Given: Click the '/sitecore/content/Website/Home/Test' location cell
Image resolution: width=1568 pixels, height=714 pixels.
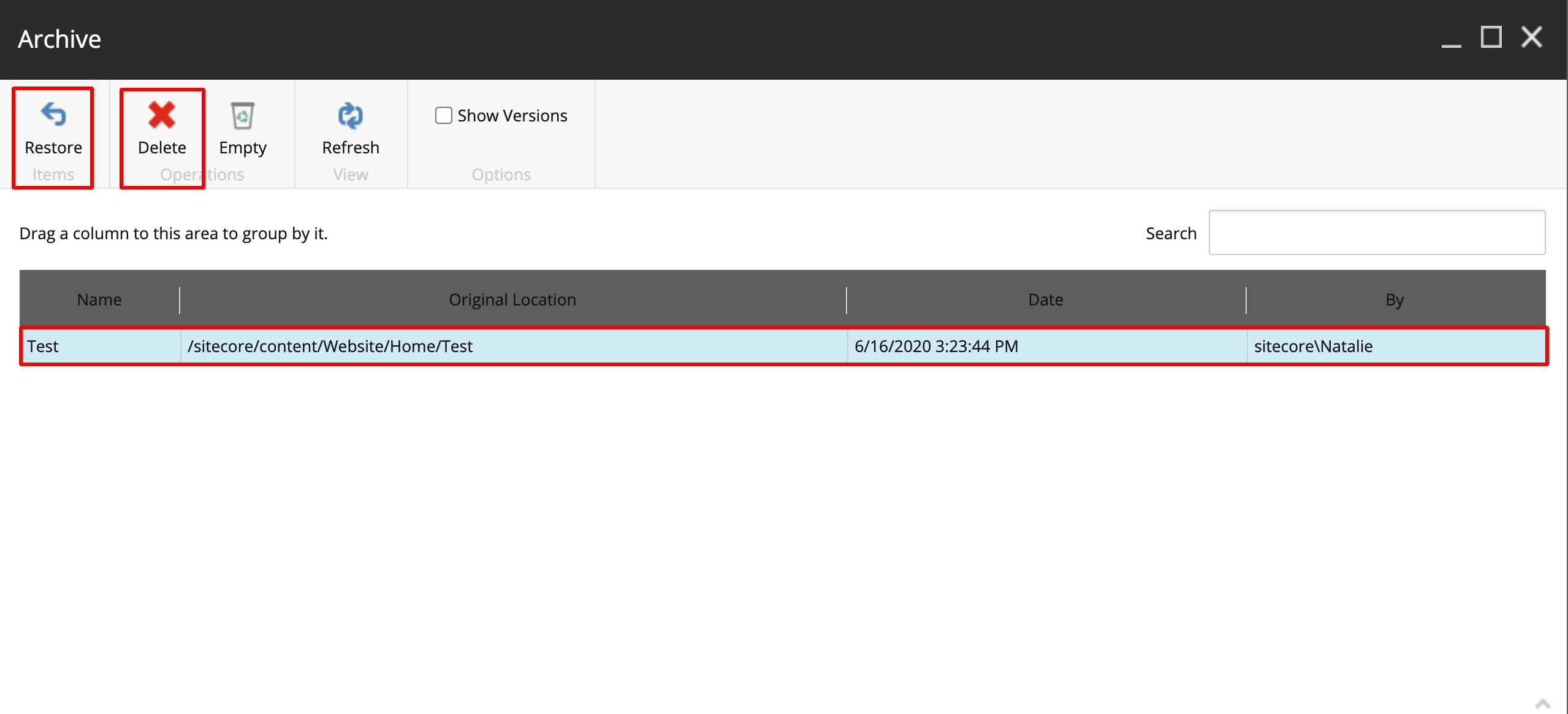Looking at the screenshot, I should 514,346.
